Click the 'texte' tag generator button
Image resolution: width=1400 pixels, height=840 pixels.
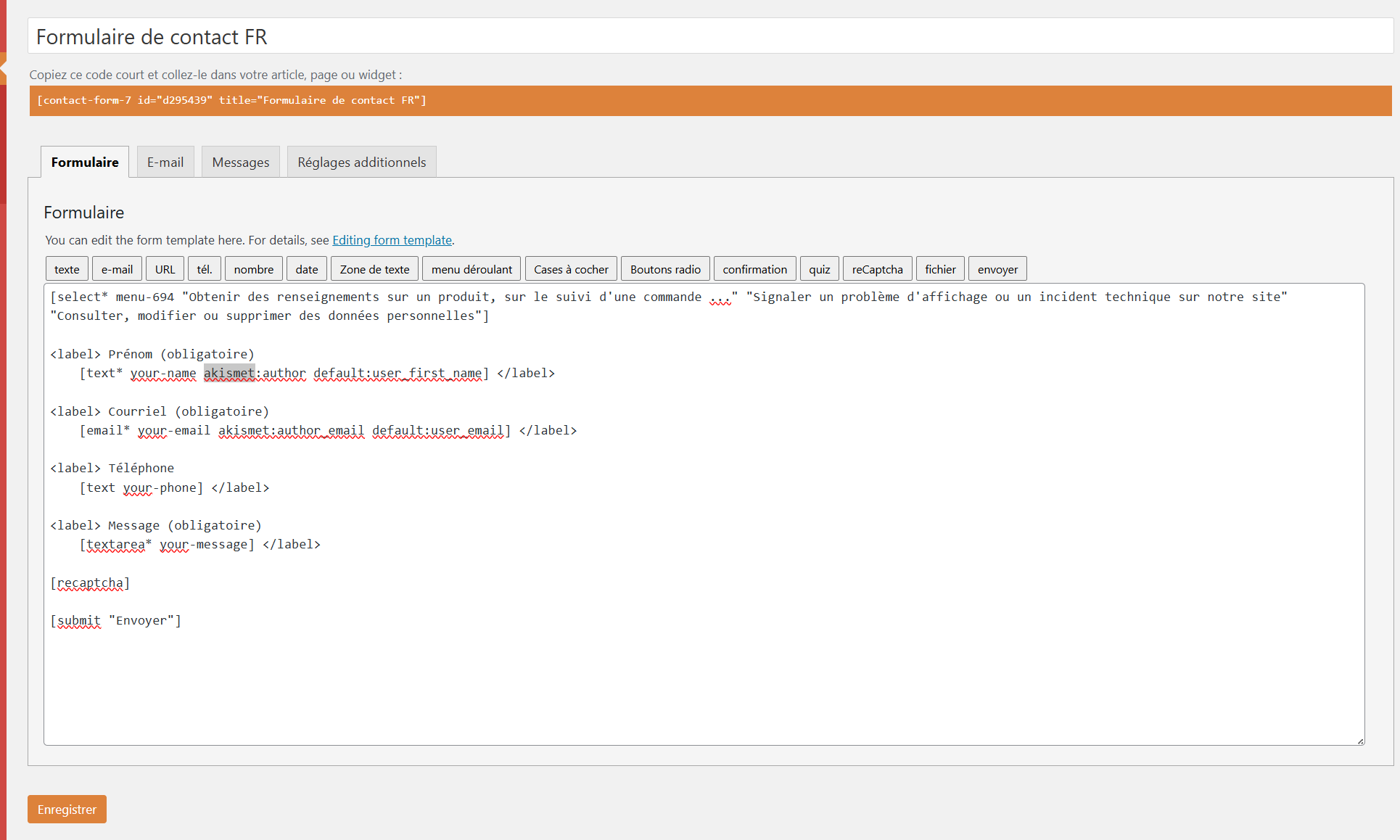click(x=67, y=269)
